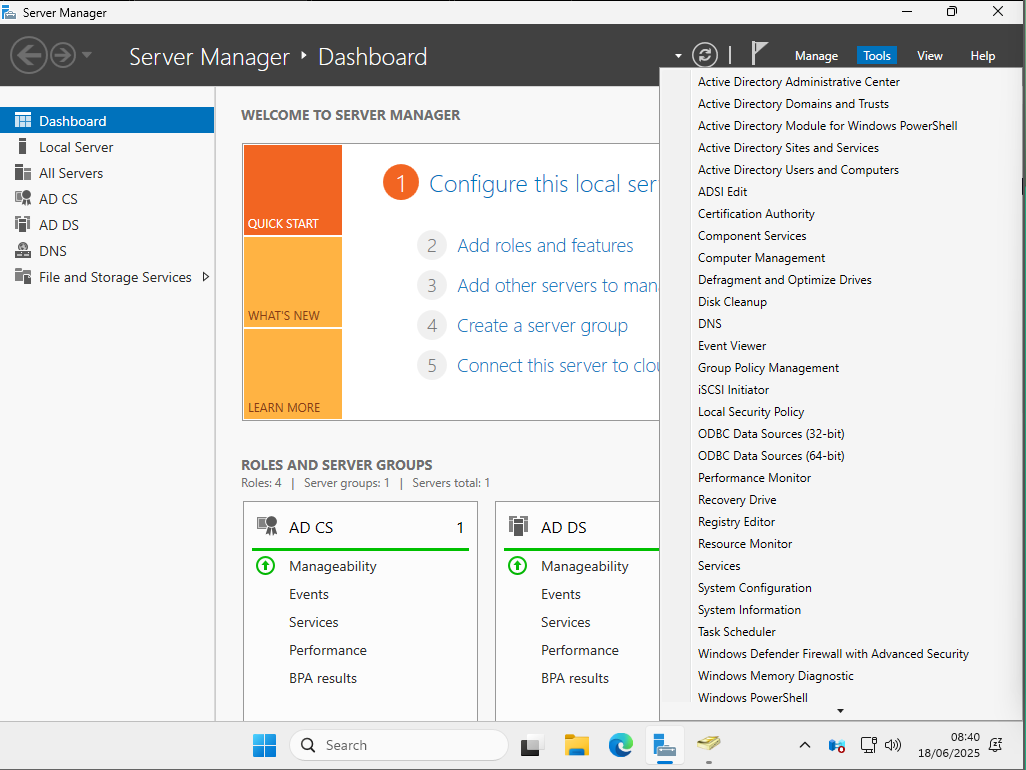This screenshot has width=1026, height=770.
Task: Open File Explorer from the taskbar
Action: click(576, 745)
